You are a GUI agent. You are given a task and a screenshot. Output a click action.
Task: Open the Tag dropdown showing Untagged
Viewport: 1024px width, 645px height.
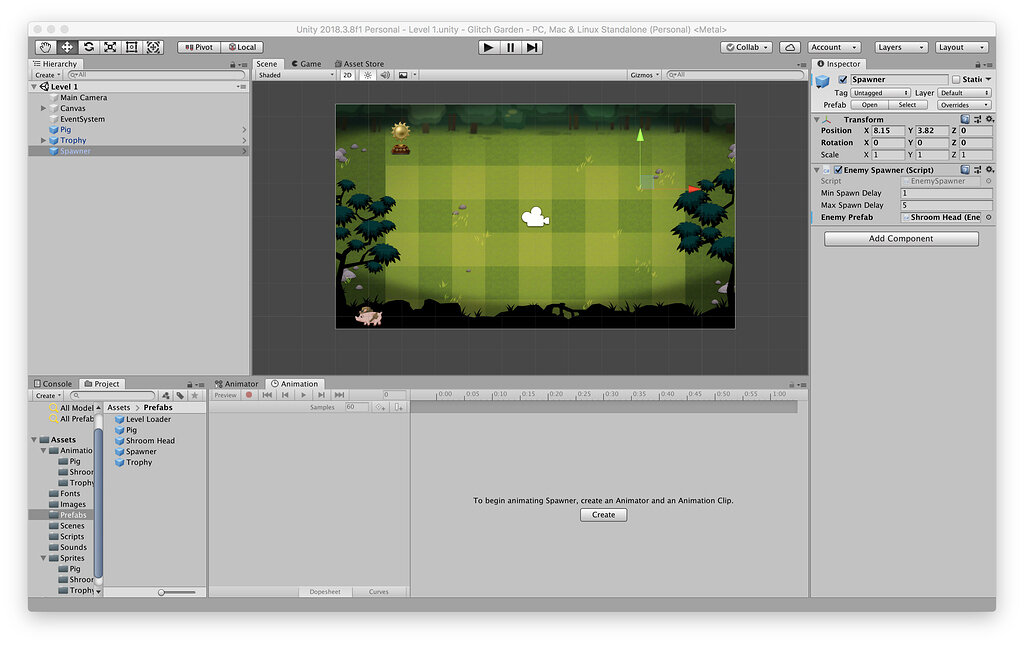(879, 93)
